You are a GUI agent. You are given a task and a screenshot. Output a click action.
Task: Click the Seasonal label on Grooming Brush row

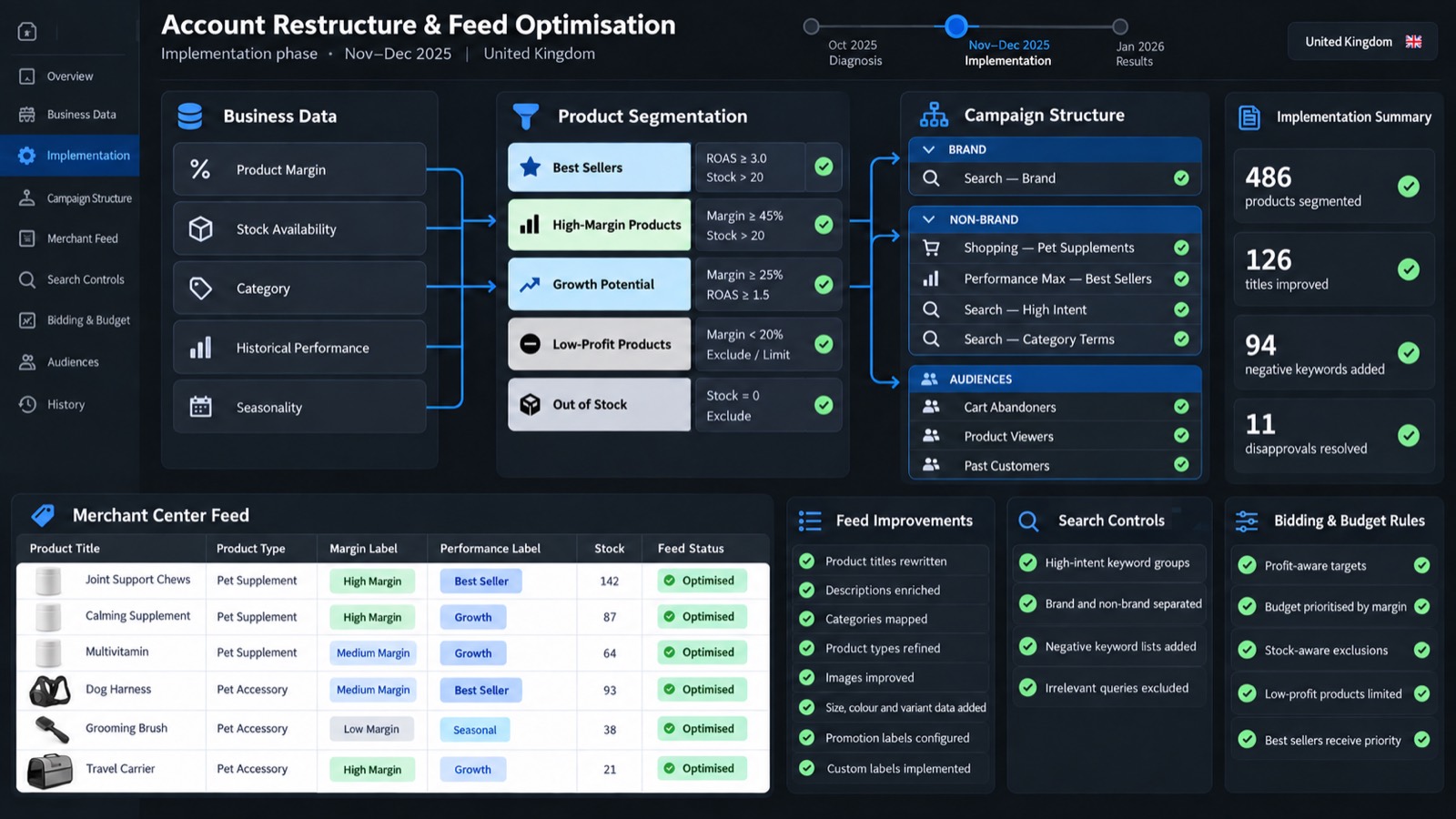tap(474, 730)
